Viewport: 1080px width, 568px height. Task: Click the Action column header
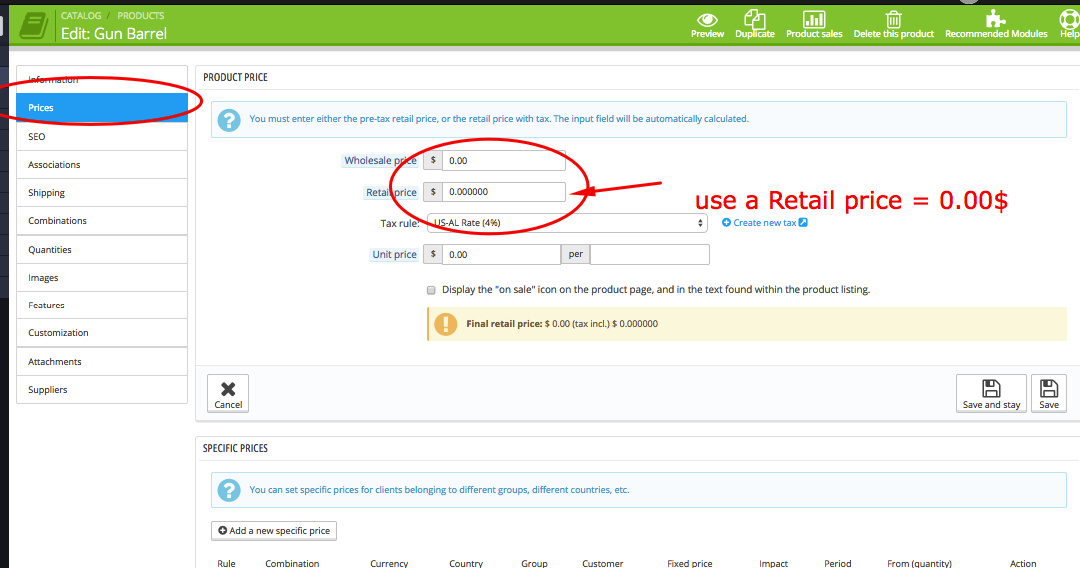click(x=1023, y=563)
